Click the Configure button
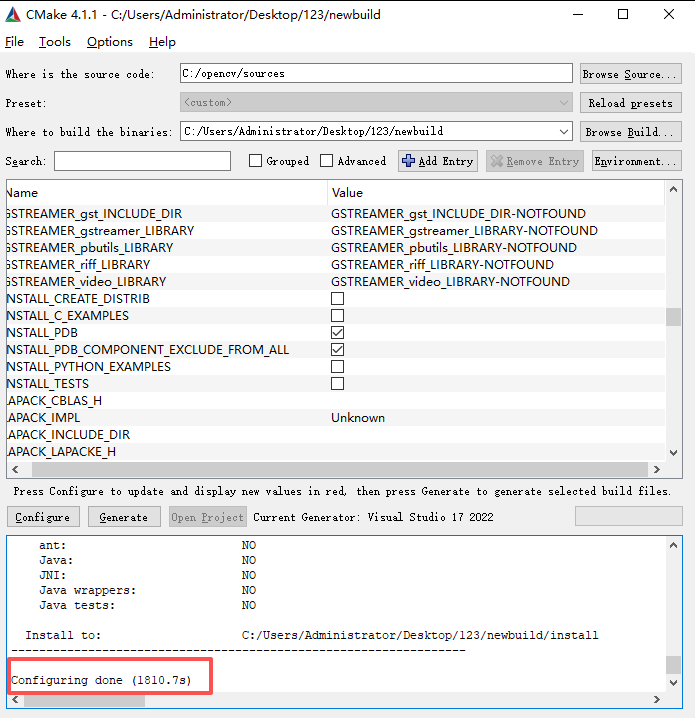This screenshot has width=695, height=718. [x=43, y=517]
